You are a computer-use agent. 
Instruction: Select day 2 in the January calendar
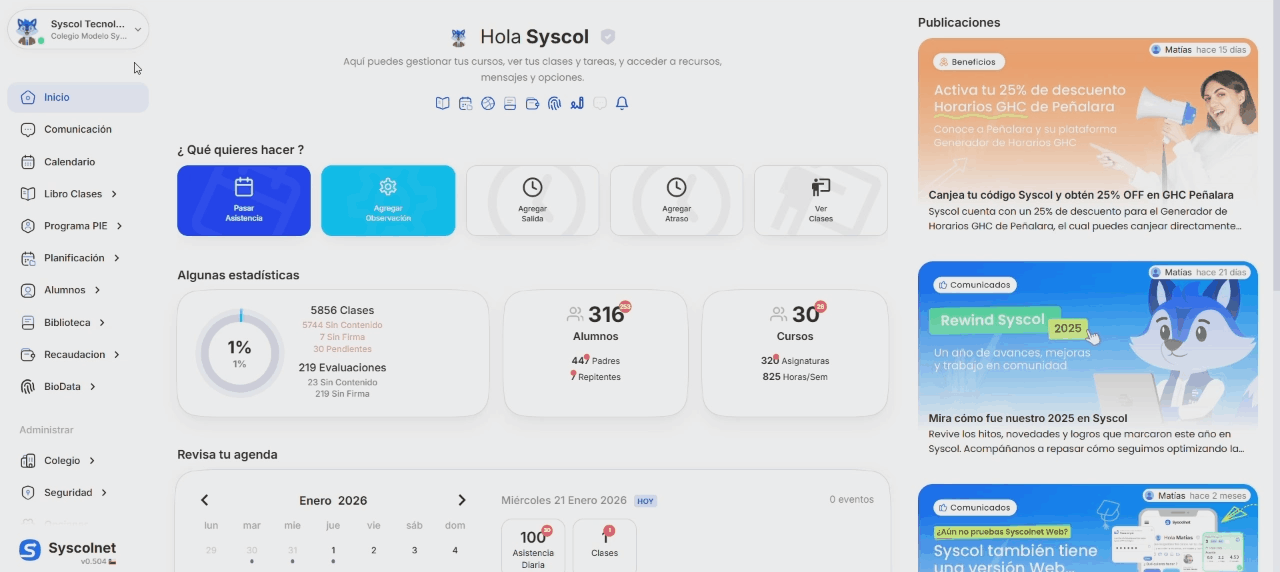point(374,550)
